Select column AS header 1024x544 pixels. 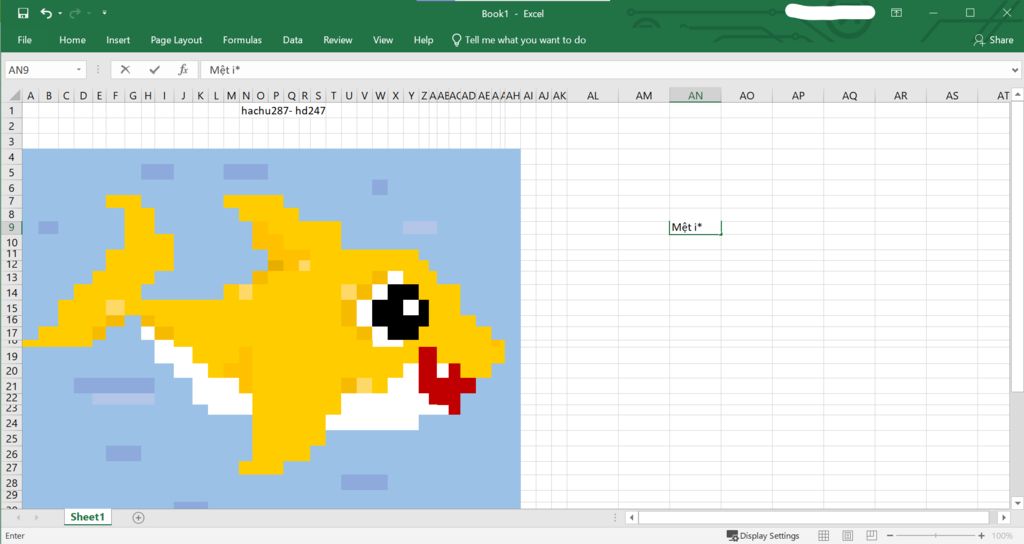coord(952,95)
